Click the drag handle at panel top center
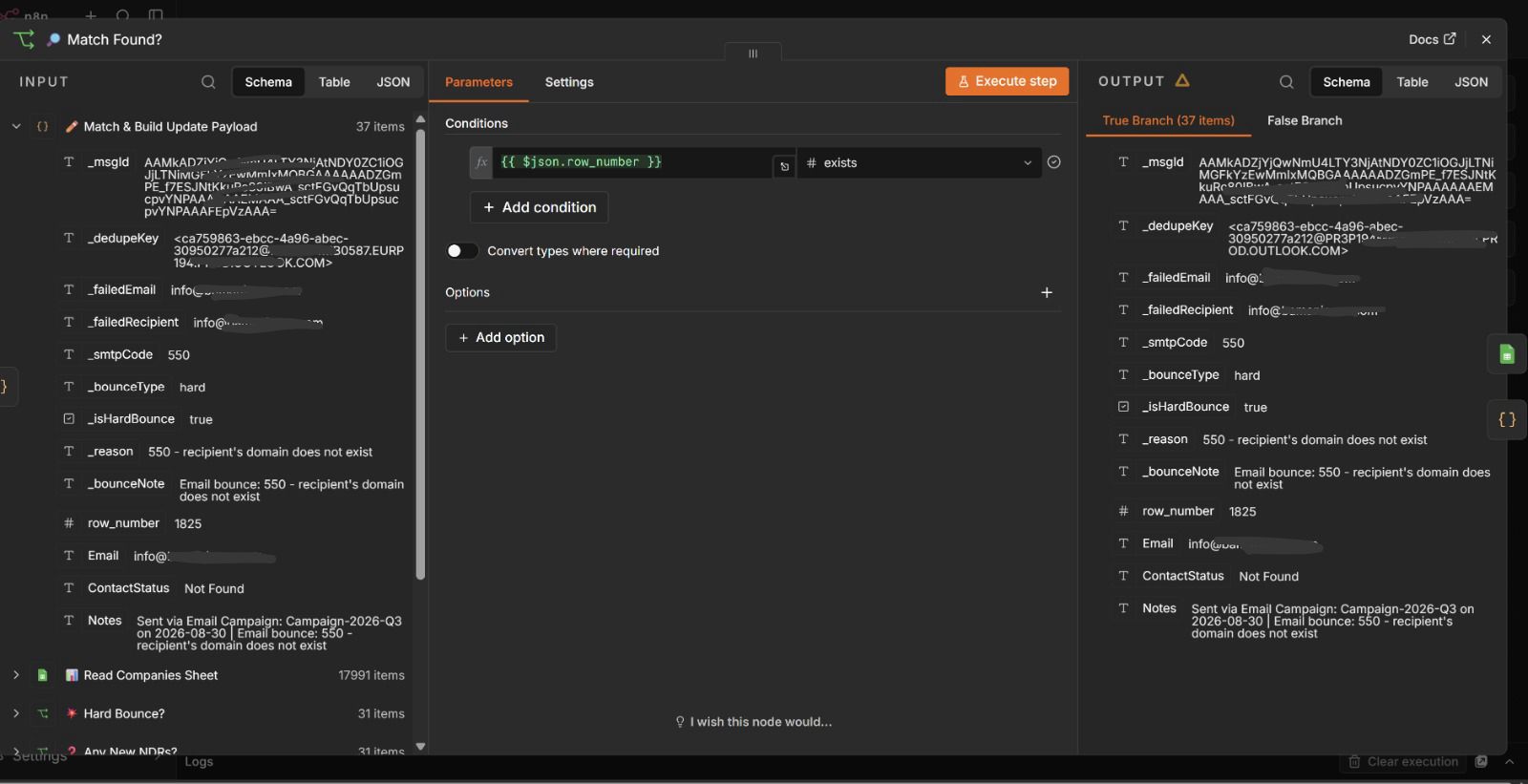 tap(753, 53)
